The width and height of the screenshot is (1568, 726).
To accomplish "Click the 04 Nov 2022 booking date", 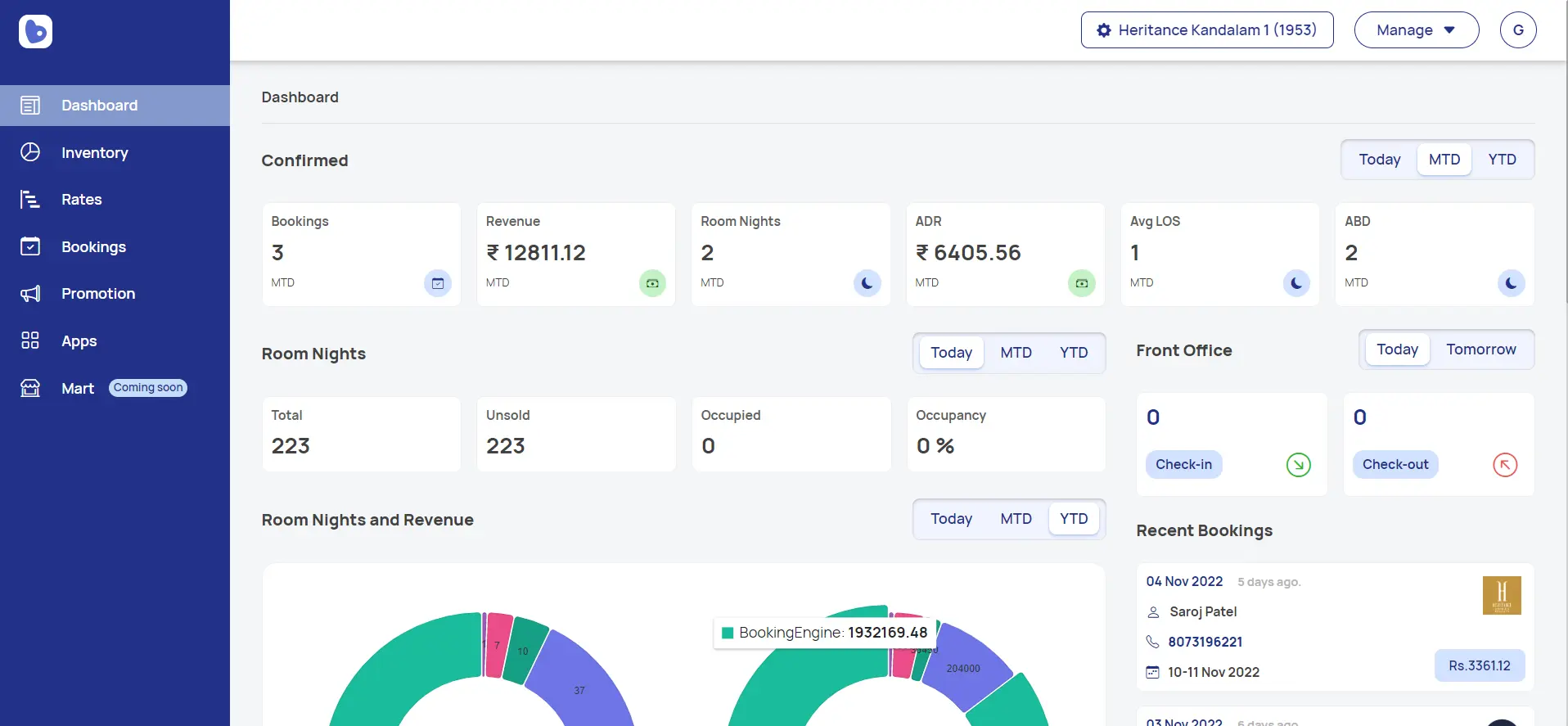I will click(1184, 581).
